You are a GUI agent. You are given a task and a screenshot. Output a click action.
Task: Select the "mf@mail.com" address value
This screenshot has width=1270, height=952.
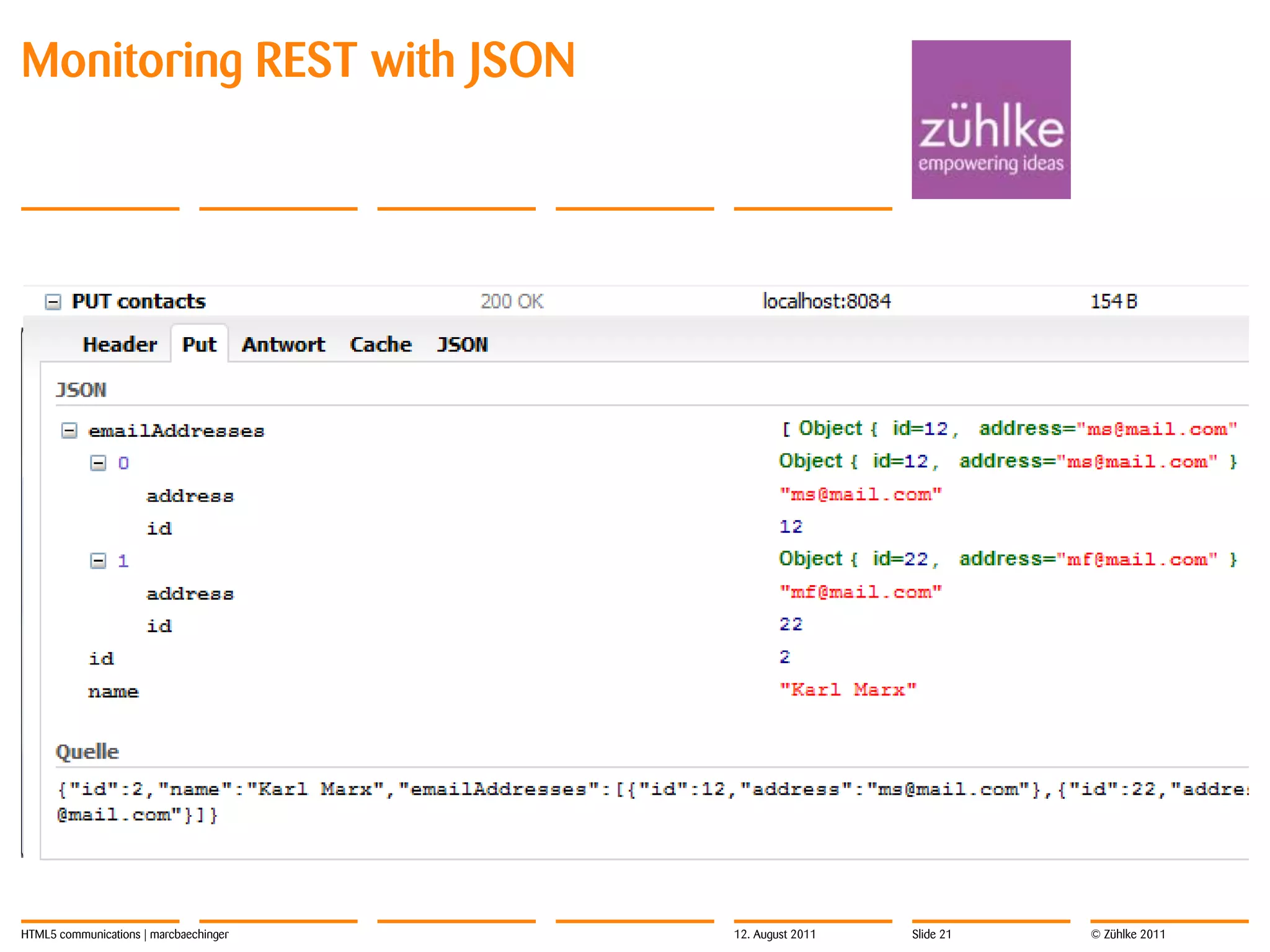pos(860,593)
